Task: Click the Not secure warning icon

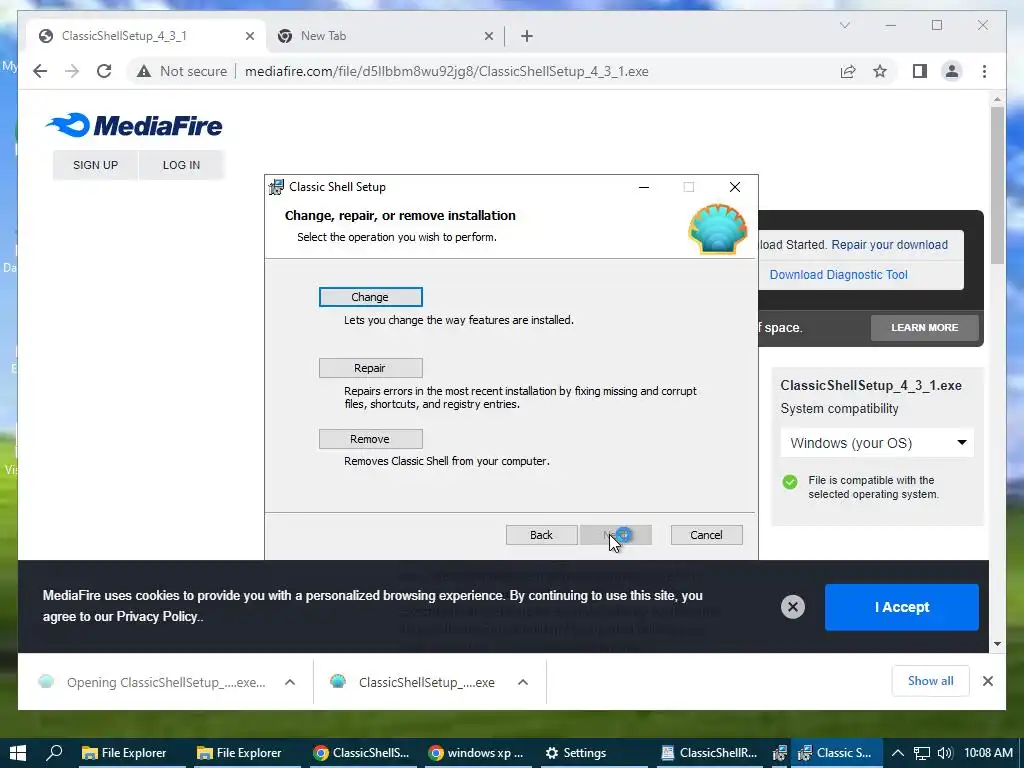Action: pos(144,71)
